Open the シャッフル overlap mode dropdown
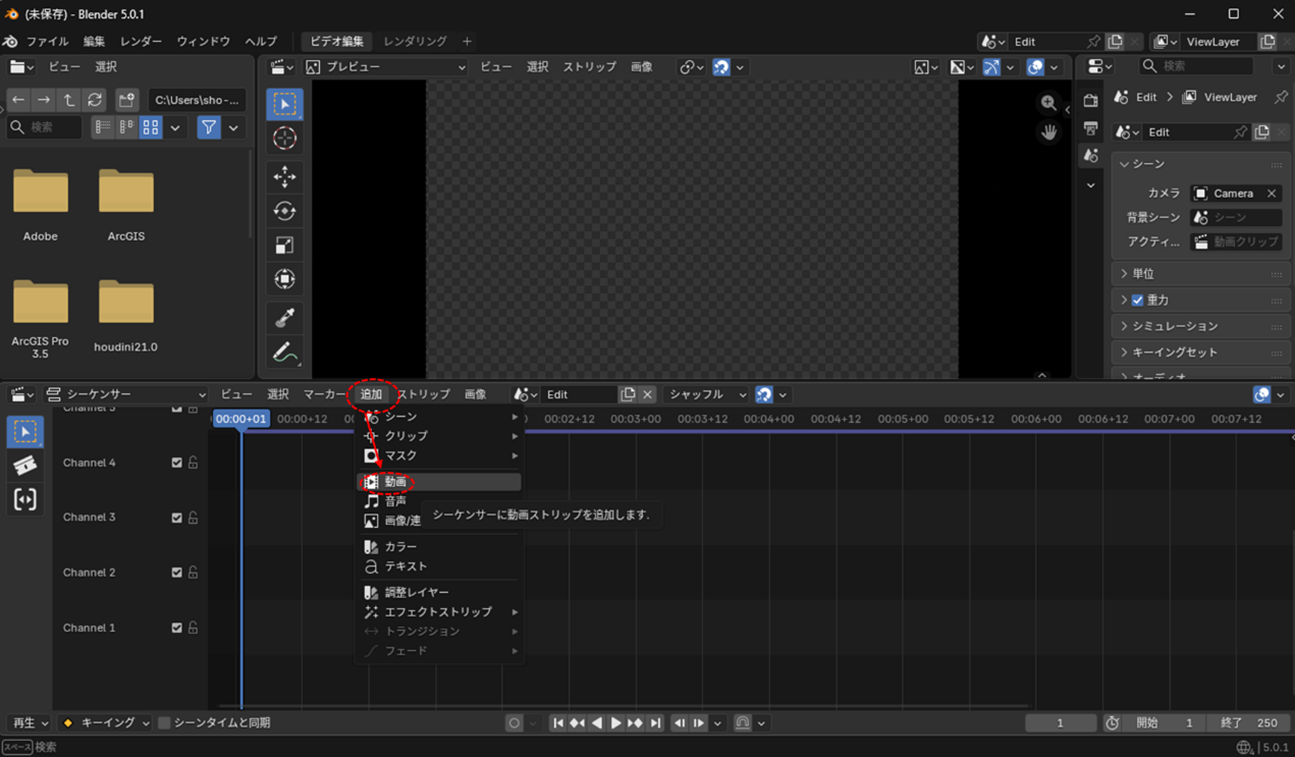Viewport: 1295px width, 757px height. [707, 395]
